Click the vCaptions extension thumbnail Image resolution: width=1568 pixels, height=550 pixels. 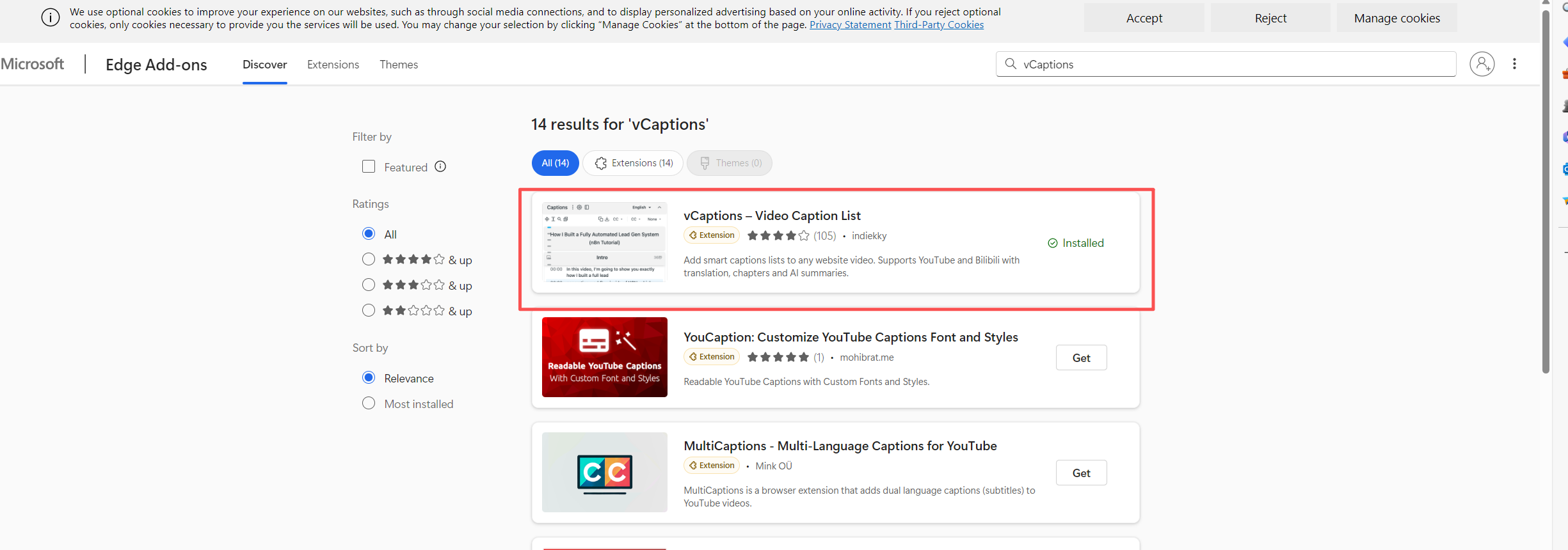tap(604, 242)
